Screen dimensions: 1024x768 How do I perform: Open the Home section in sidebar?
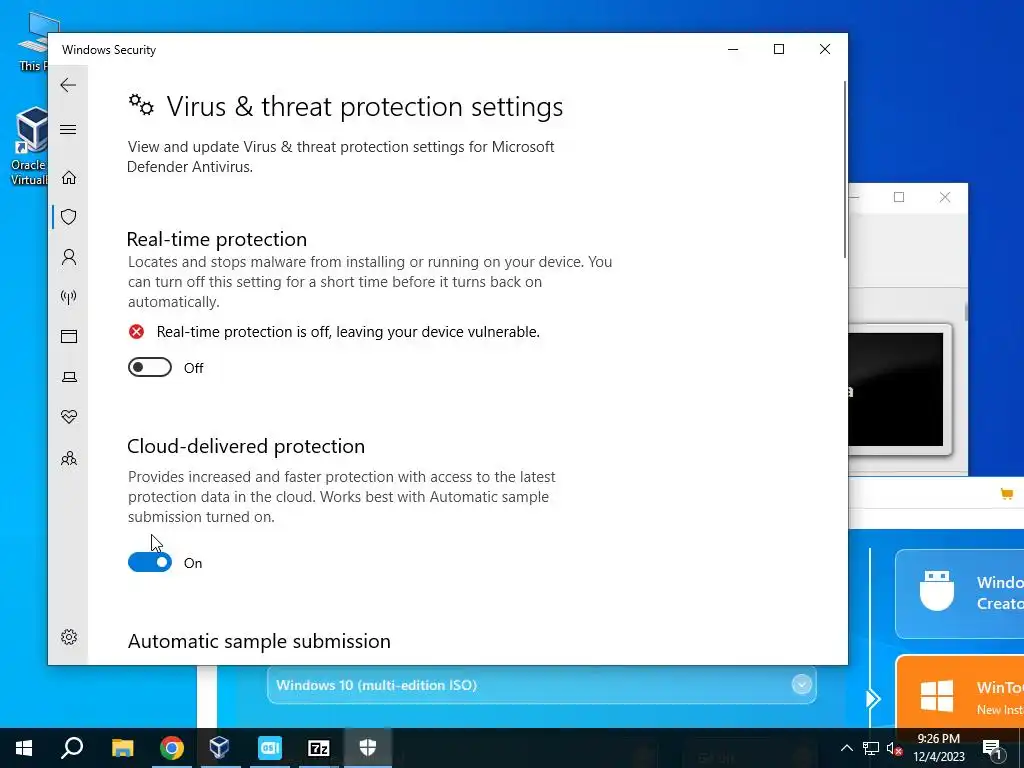click(x=69, y=178)
